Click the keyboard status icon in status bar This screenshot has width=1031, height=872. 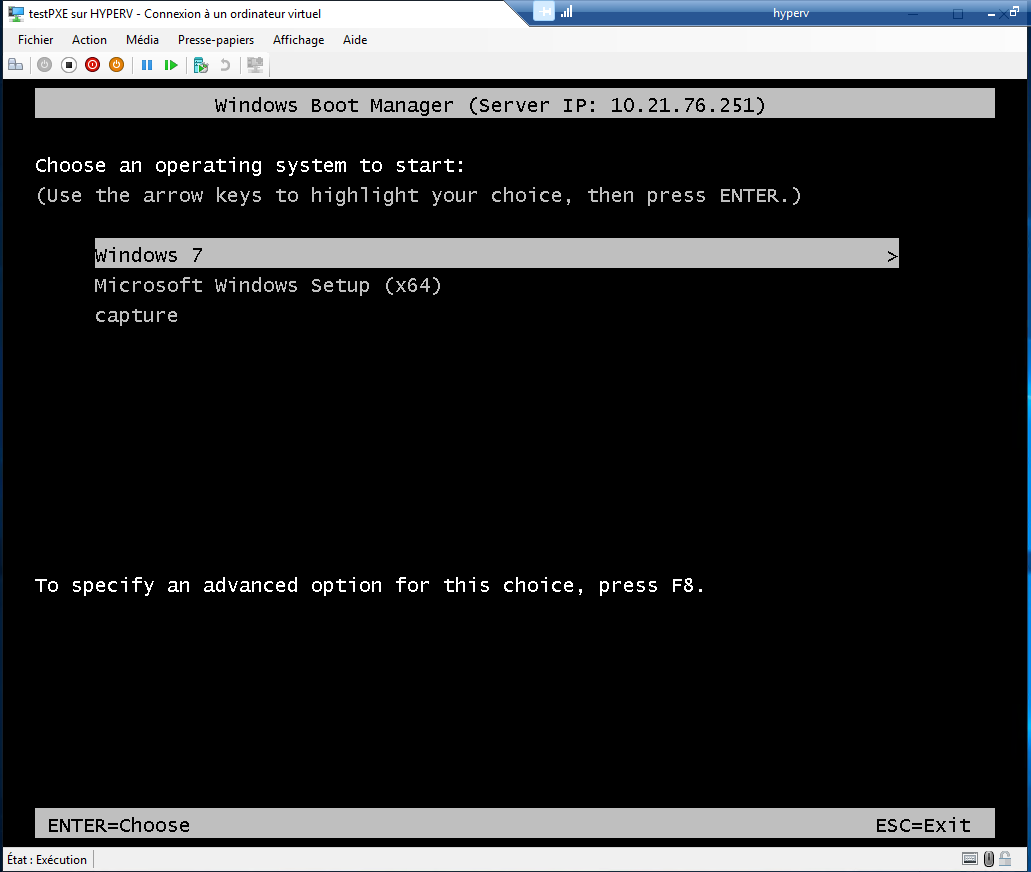point(969,859)
